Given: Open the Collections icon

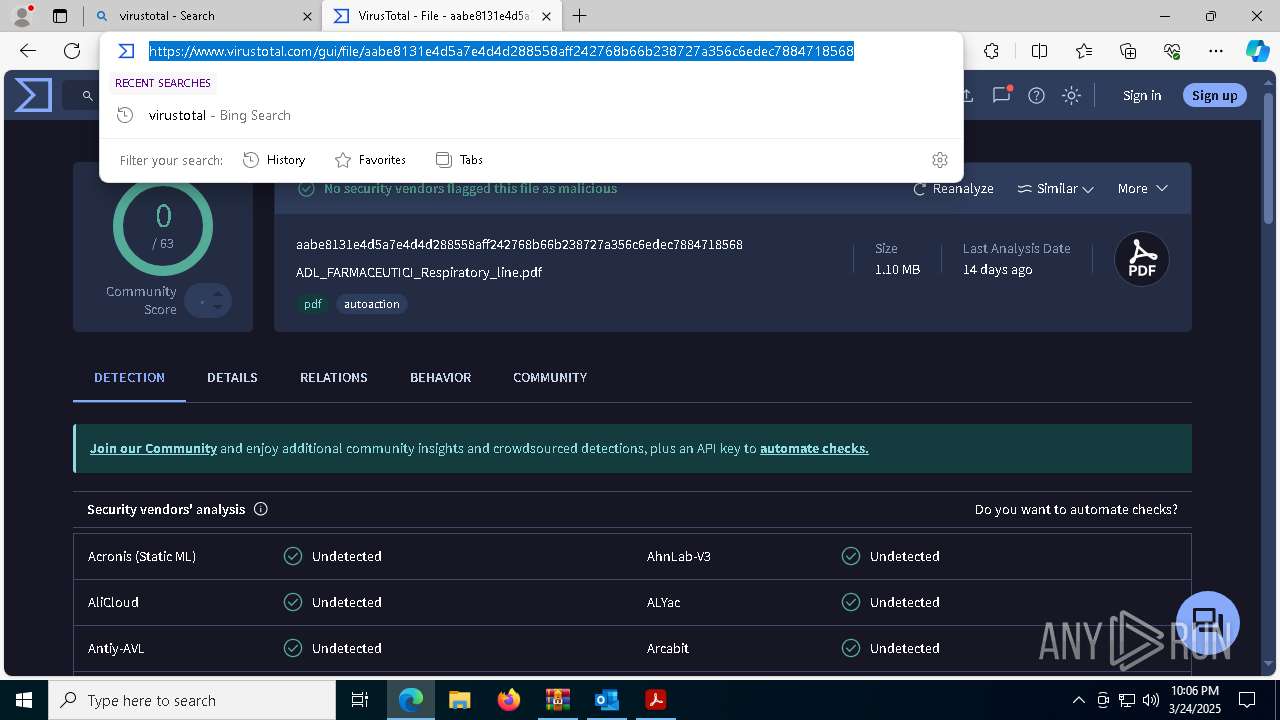Looking at the screenshot, I should click(1128, 51).
